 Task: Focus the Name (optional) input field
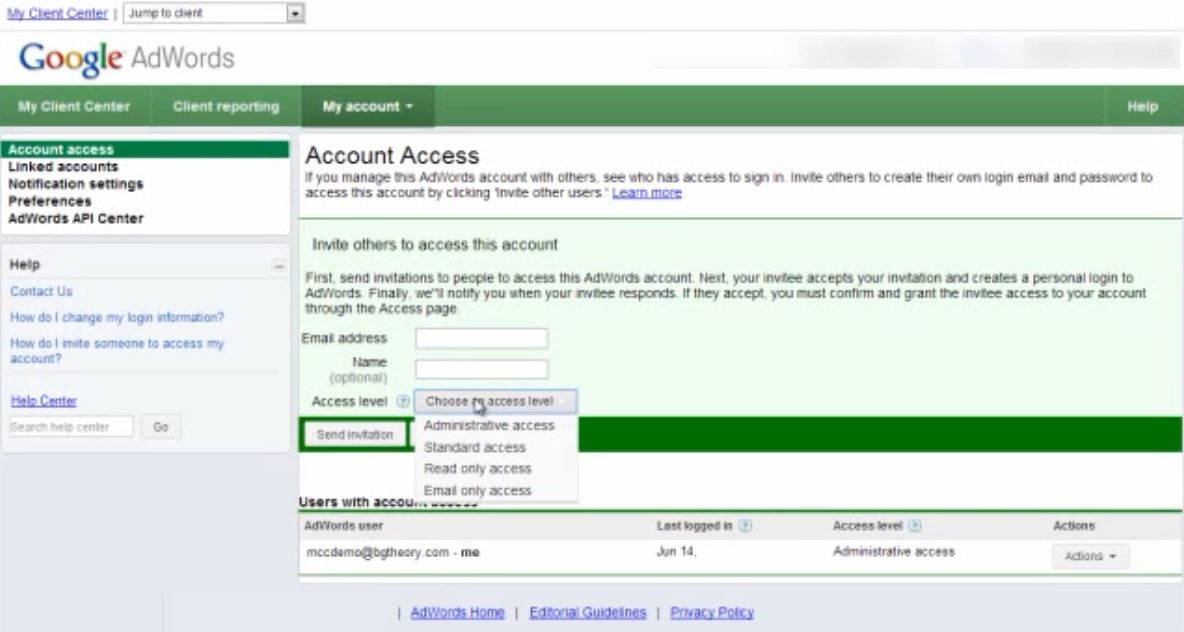click(x=482, y=369)
